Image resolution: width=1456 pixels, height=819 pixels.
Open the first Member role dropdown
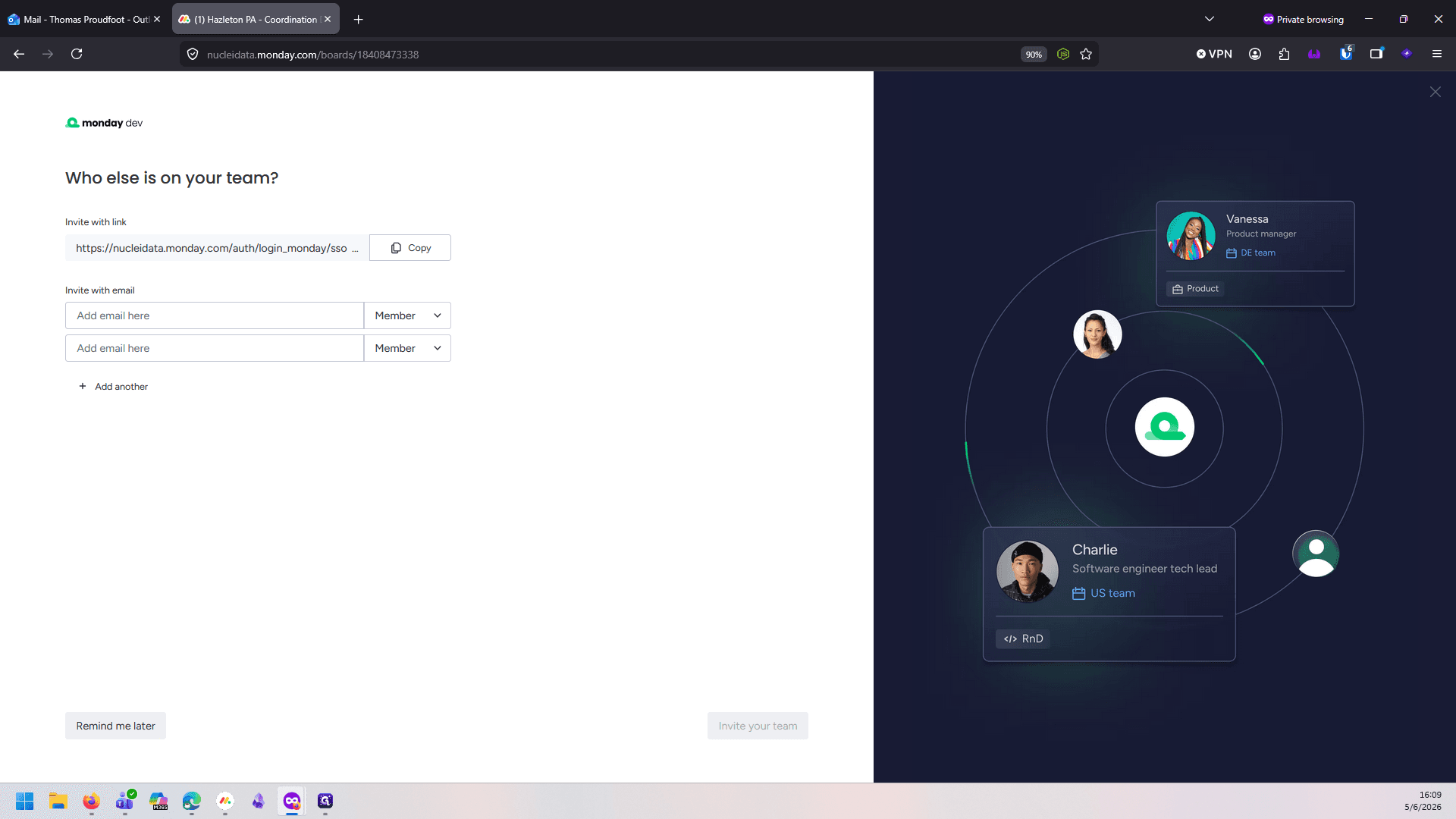pos(407,315)
